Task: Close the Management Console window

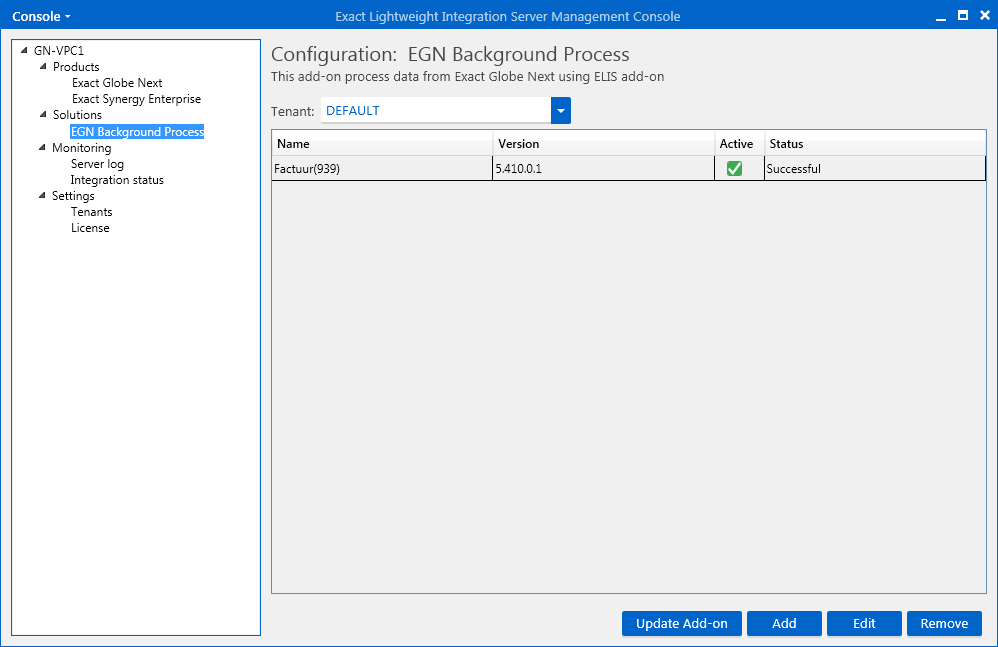Action: pos(985,15)
